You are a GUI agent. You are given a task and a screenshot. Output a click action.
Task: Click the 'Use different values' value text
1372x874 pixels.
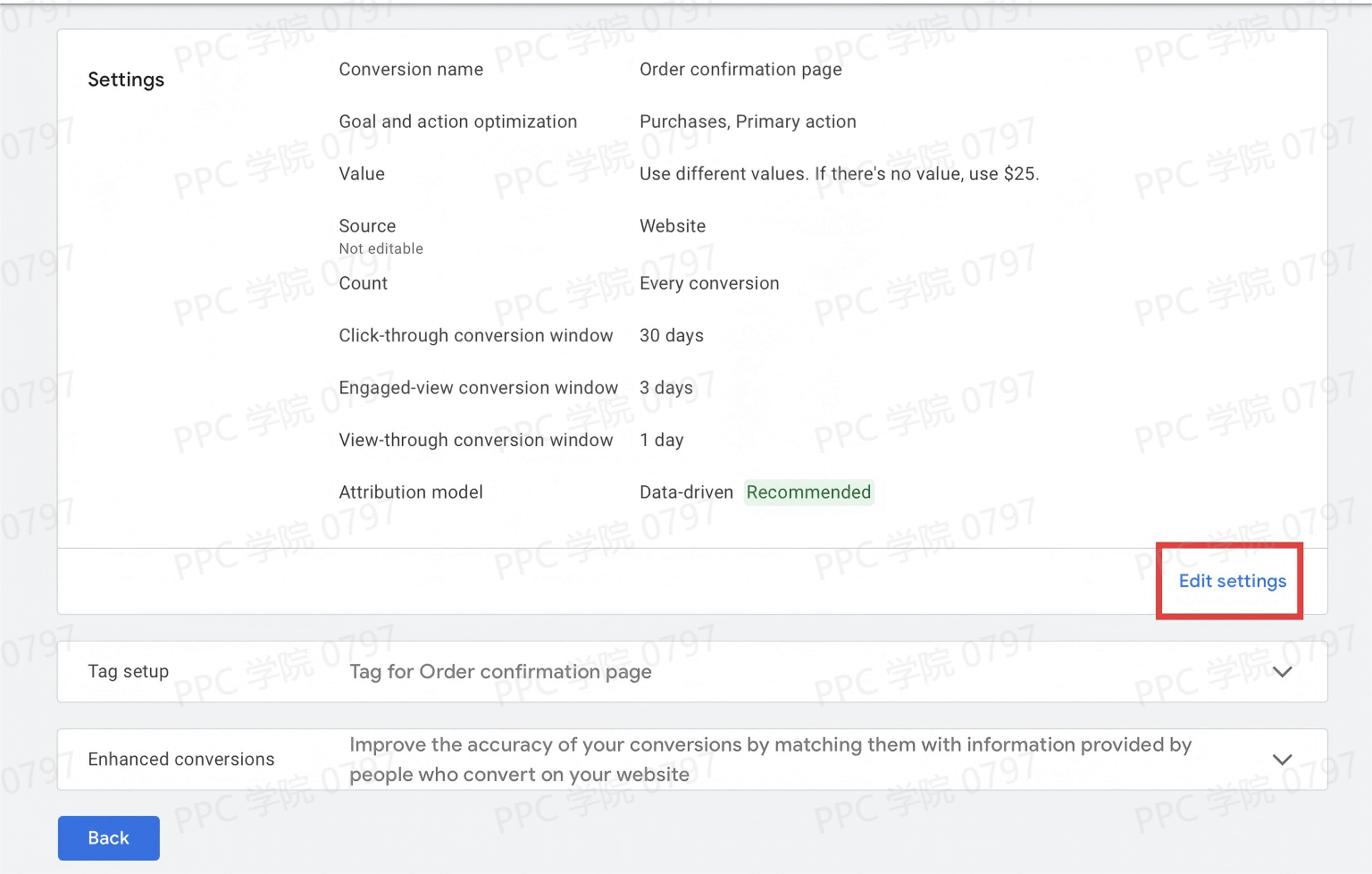(839, 173)
